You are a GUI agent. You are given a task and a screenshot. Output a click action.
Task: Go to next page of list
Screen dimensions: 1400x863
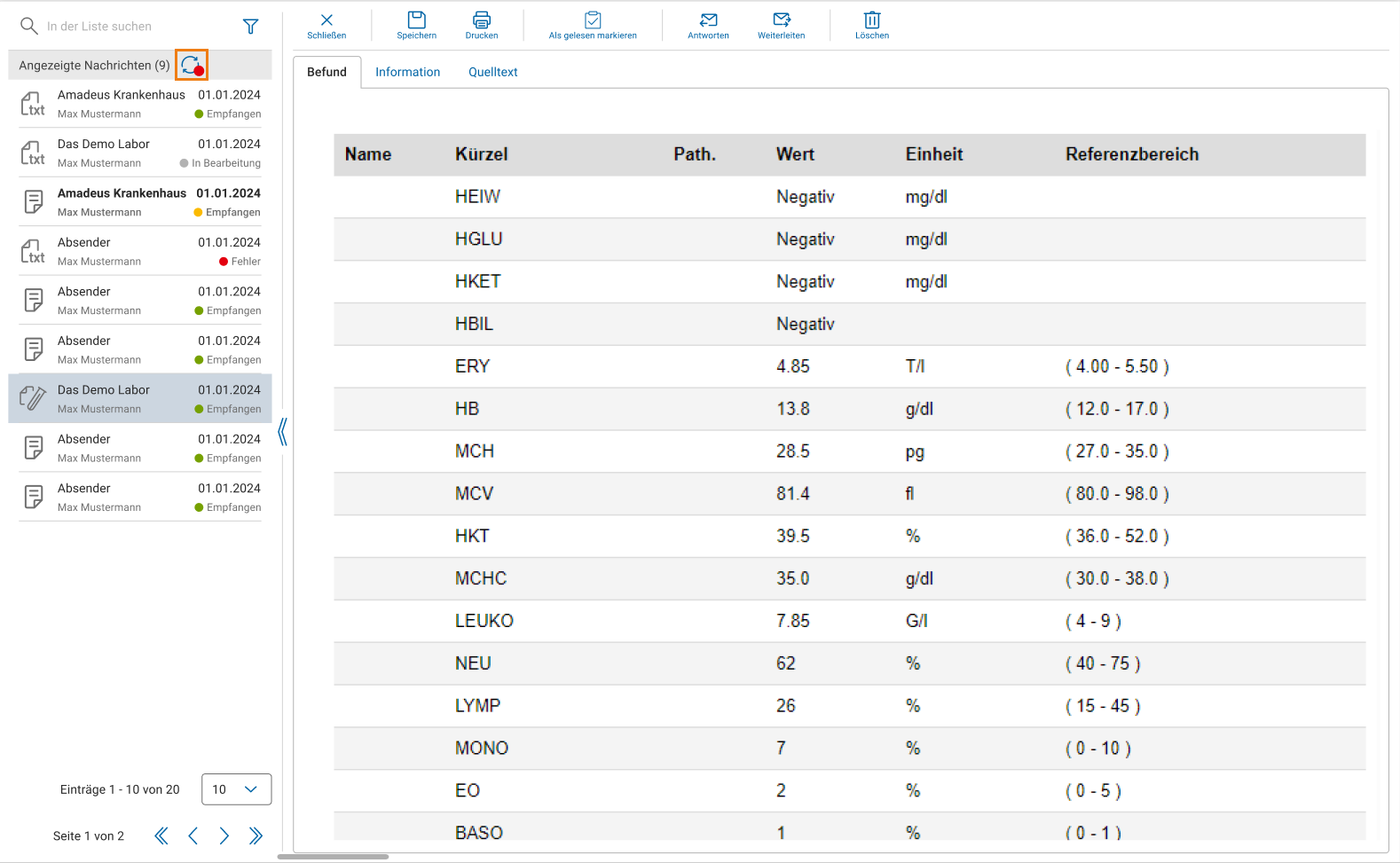(224, 836)
